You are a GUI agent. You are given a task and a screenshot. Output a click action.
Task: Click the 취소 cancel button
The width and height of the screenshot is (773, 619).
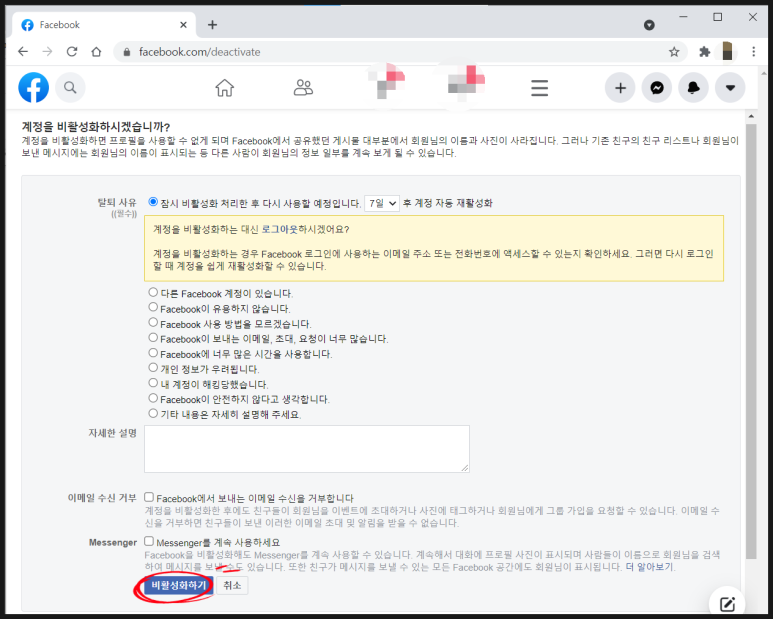point(232,585)
